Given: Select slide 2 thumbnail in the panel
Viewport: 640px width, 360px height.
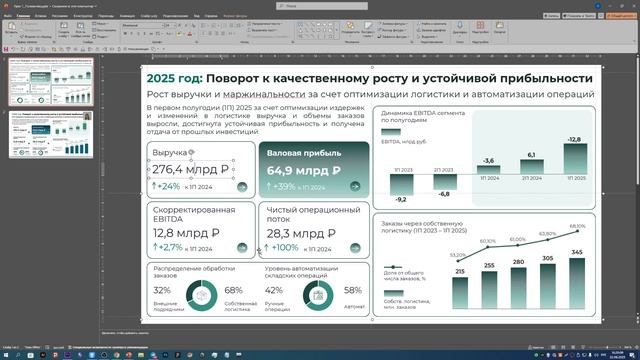Looking at the screenshot, I should click(51, 135).
